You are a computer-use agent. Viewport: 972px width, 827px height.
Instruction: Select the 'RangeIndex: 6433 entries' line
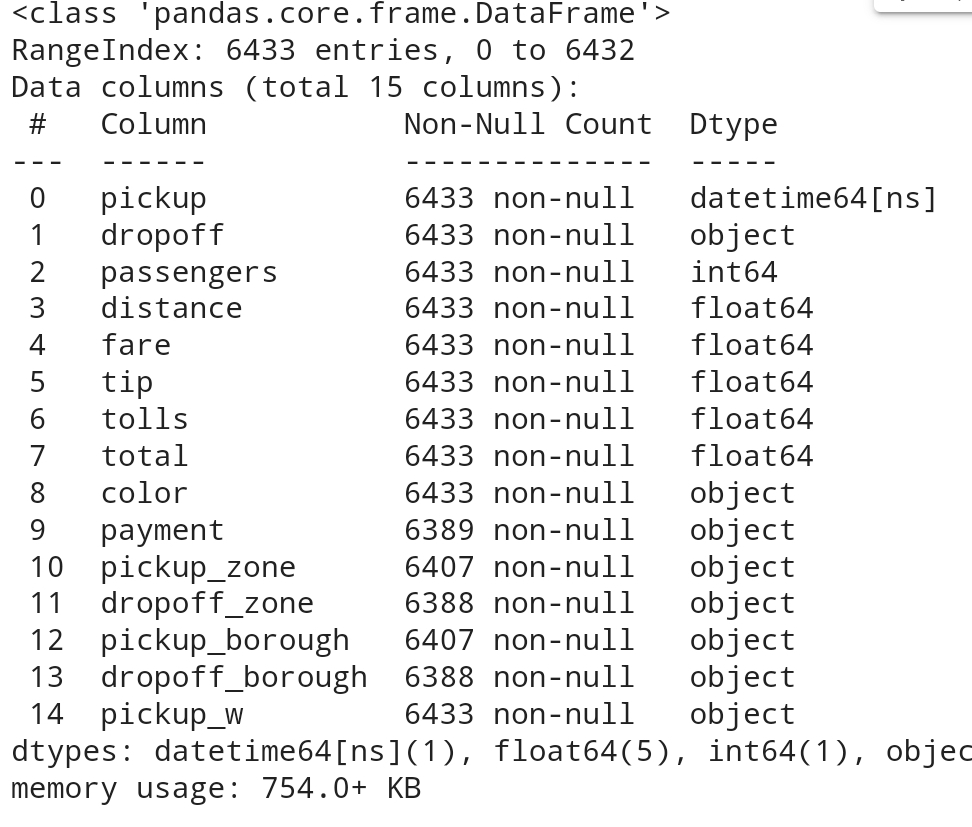pos(324,51)
